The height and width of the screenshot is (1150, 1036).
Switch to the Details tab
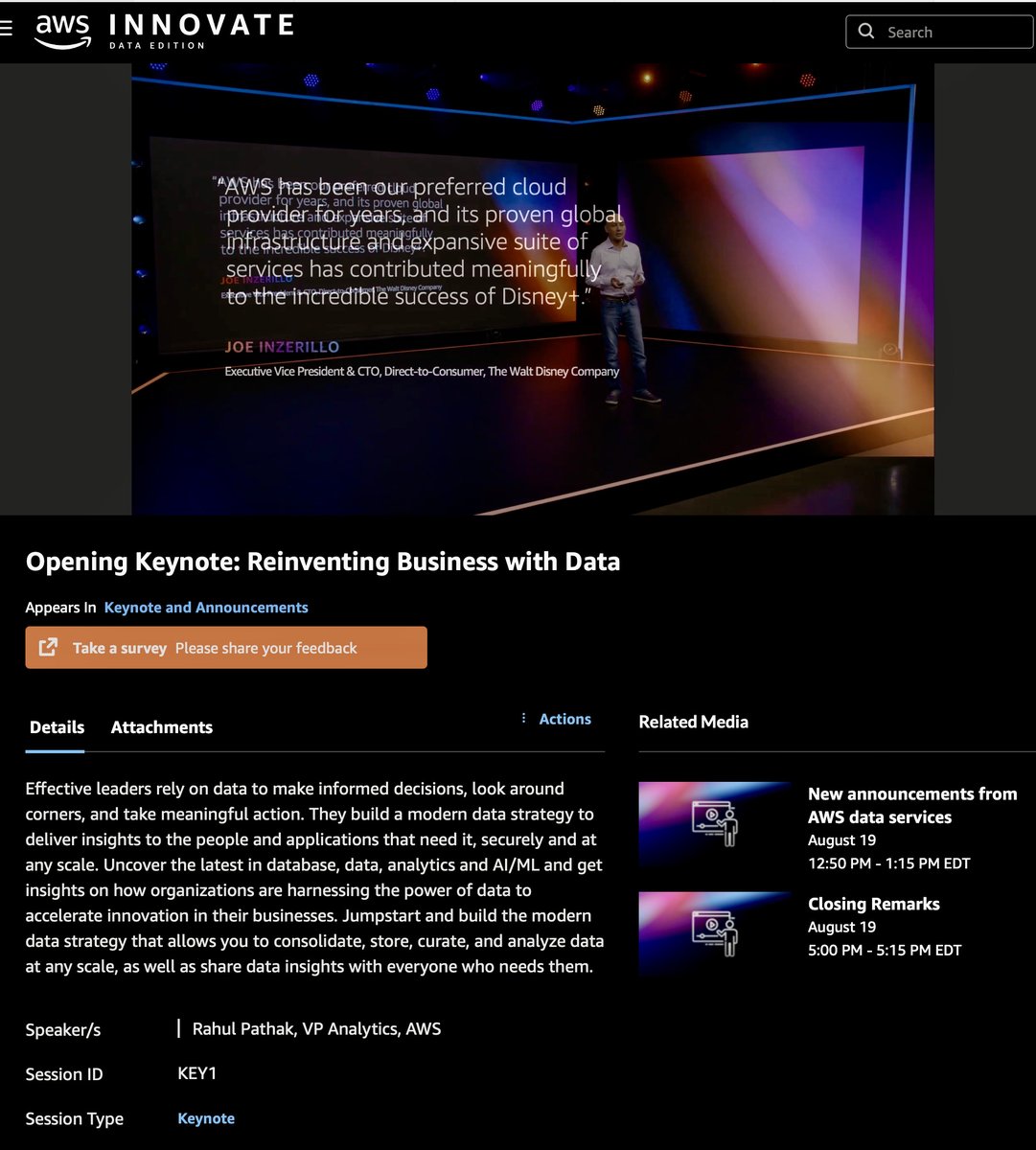click(57, 727)
